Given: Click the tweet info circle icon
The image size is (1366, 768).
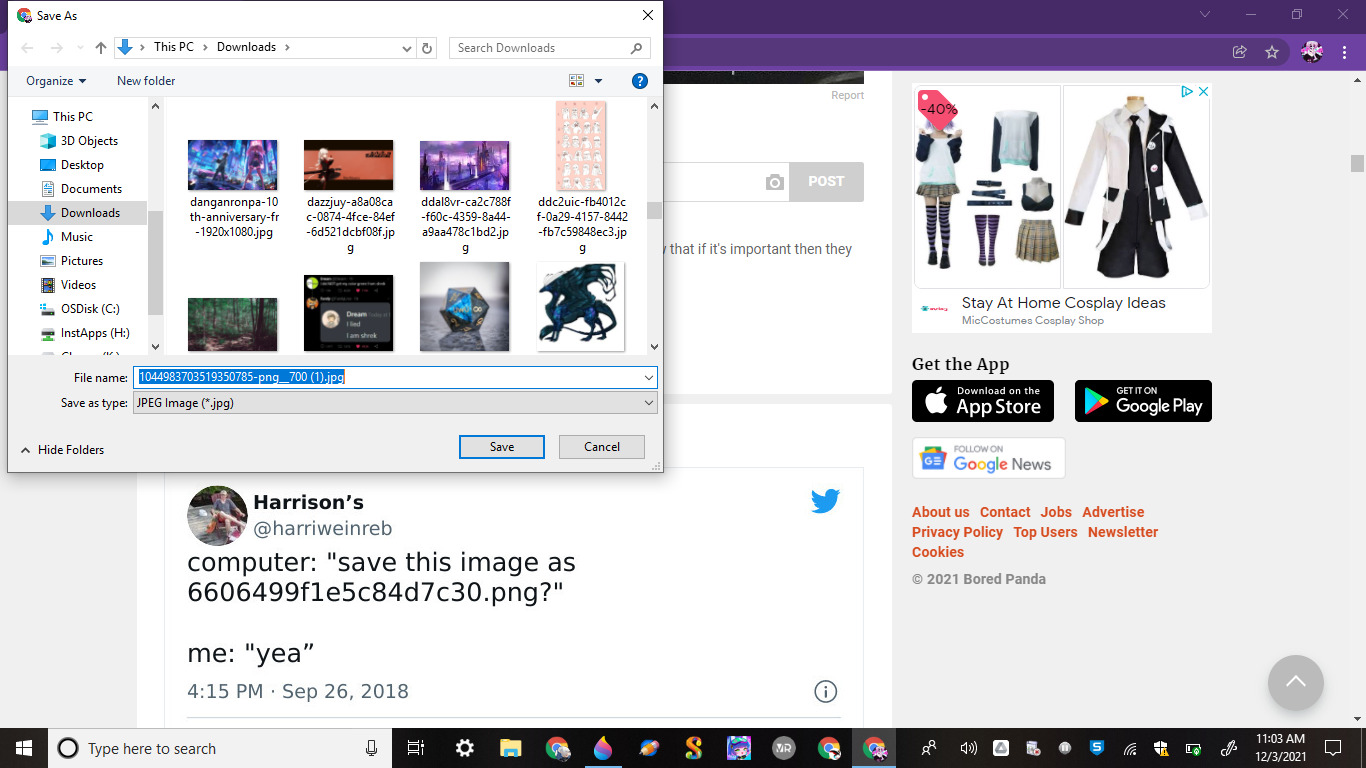Looking at the screenshot, I should click(825, 691).
